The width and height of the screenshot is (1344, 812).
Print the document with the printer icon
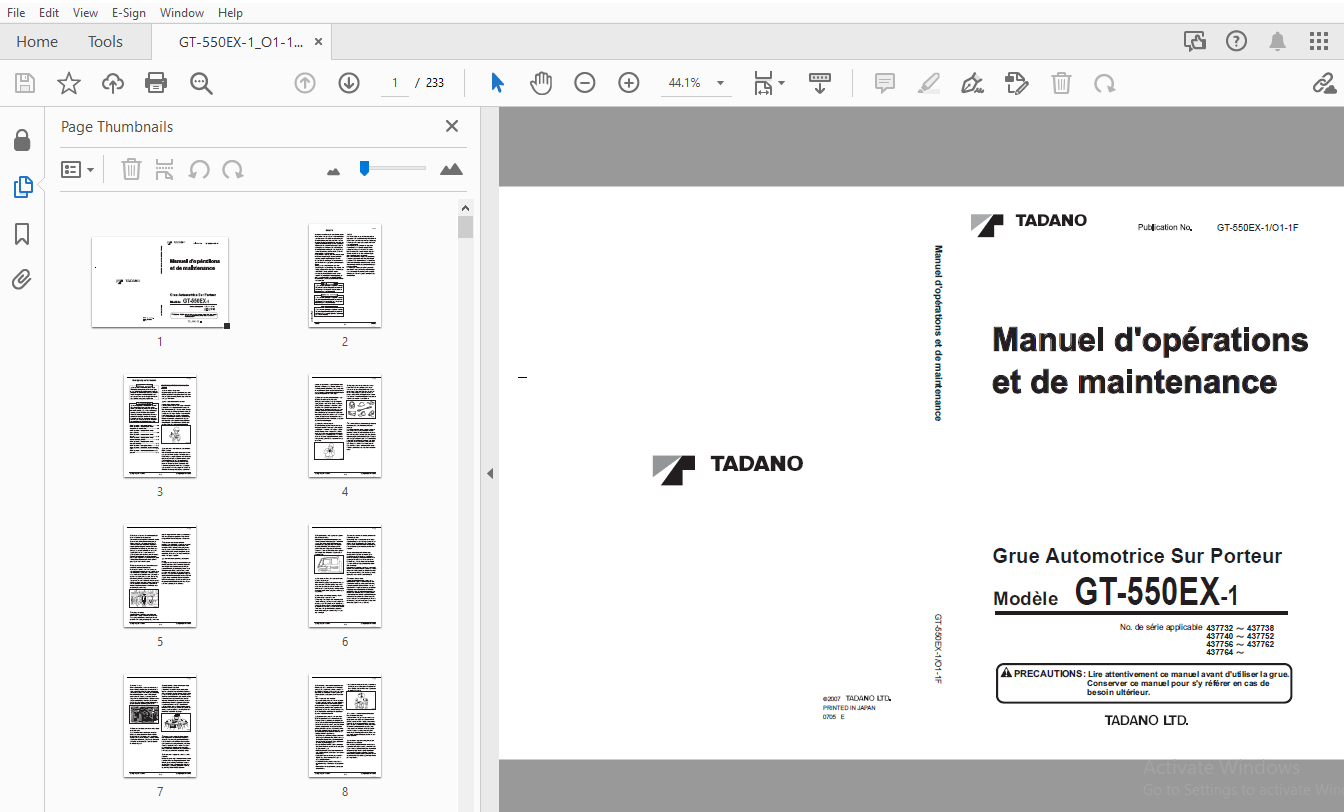pos(156,83)
